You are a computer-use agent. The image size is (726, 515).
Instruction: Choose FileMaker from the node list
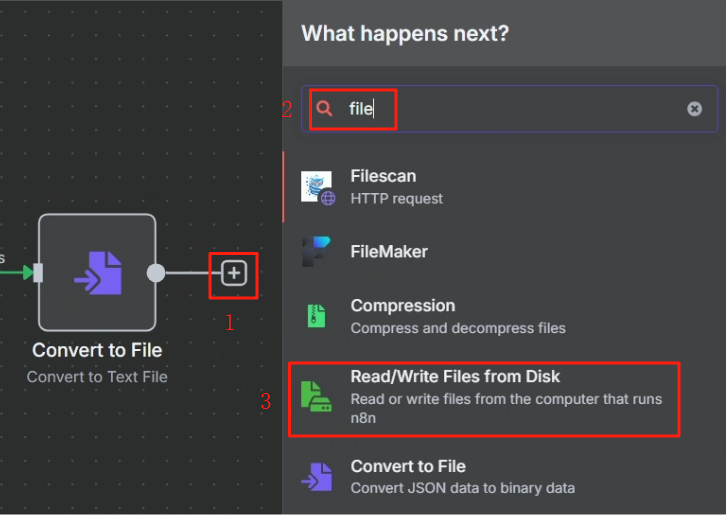pos(504,251)
